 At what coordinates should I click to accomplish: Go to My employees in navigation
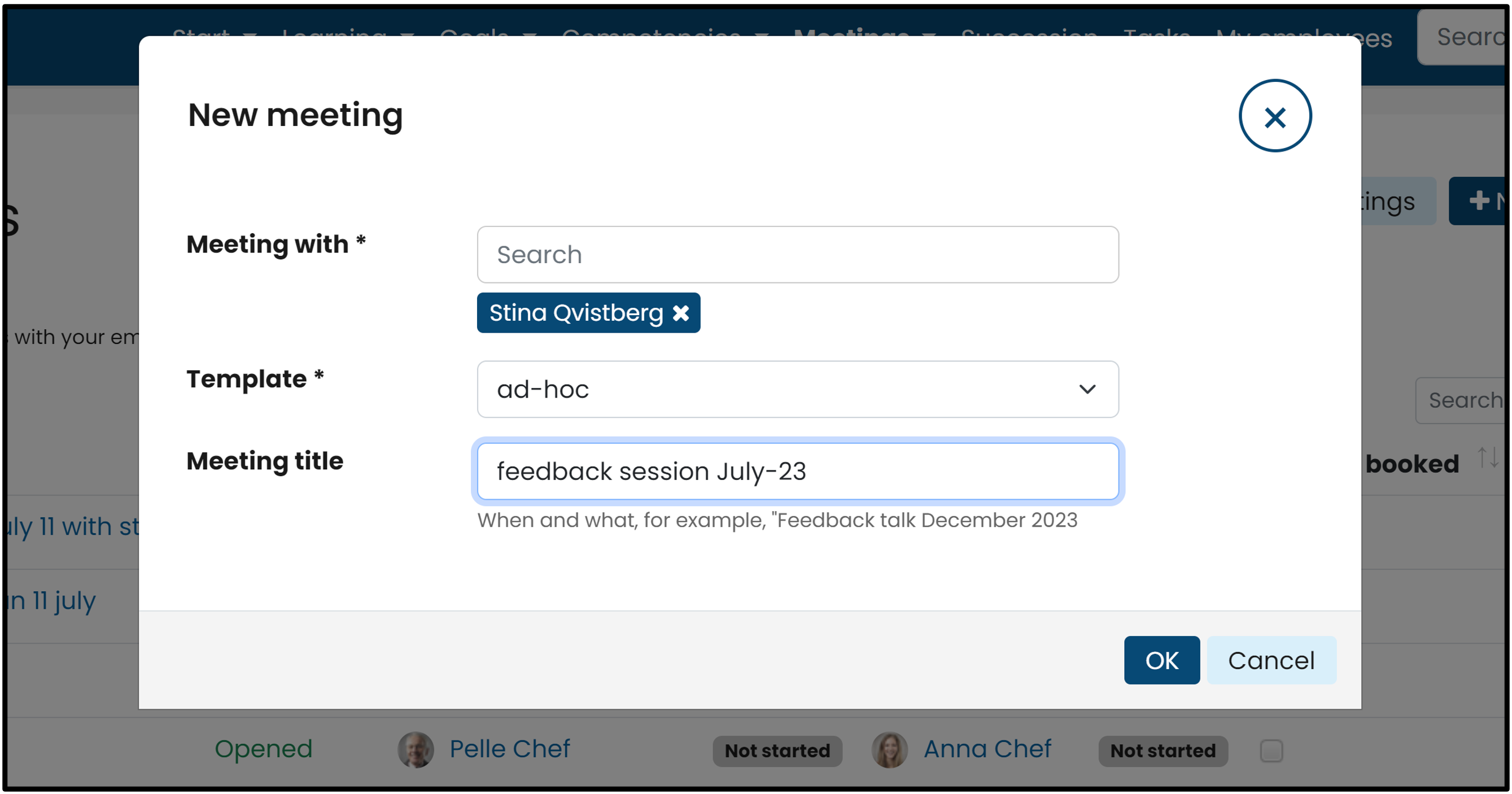(x=1303, y=35)
